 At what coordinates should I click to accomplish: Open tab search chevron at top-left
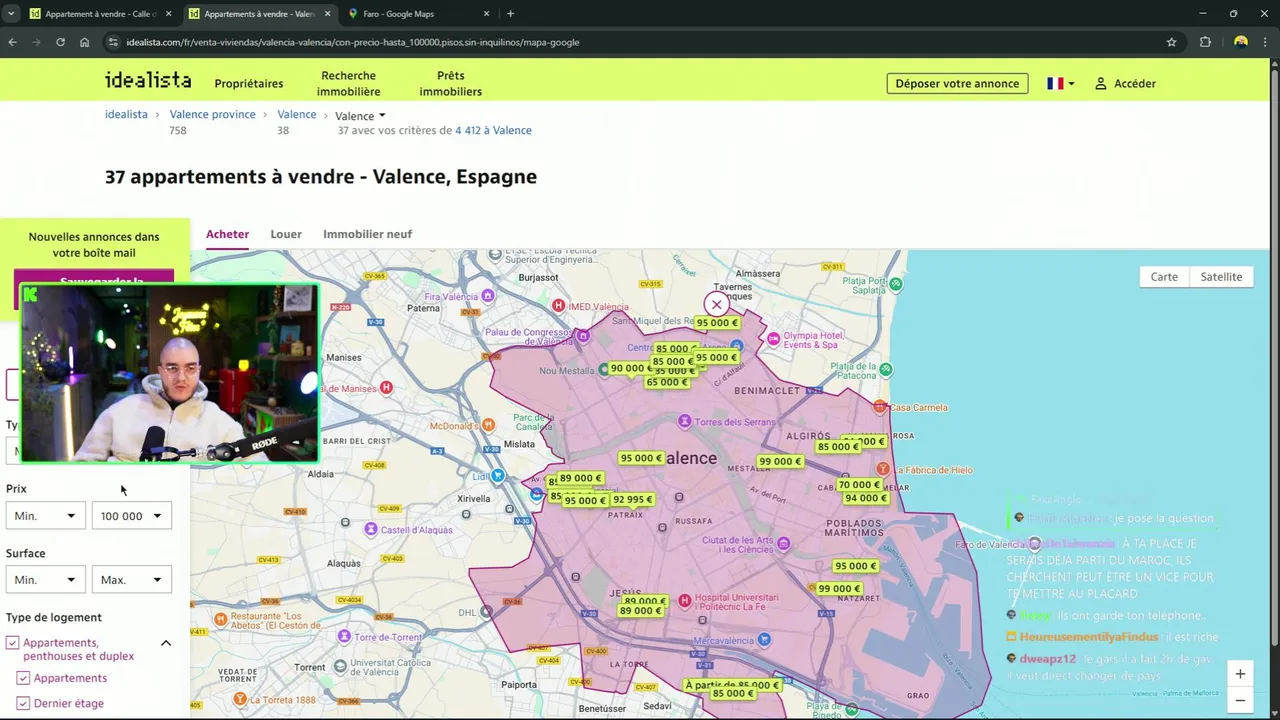pyautogui.click(x=11, y=14)
